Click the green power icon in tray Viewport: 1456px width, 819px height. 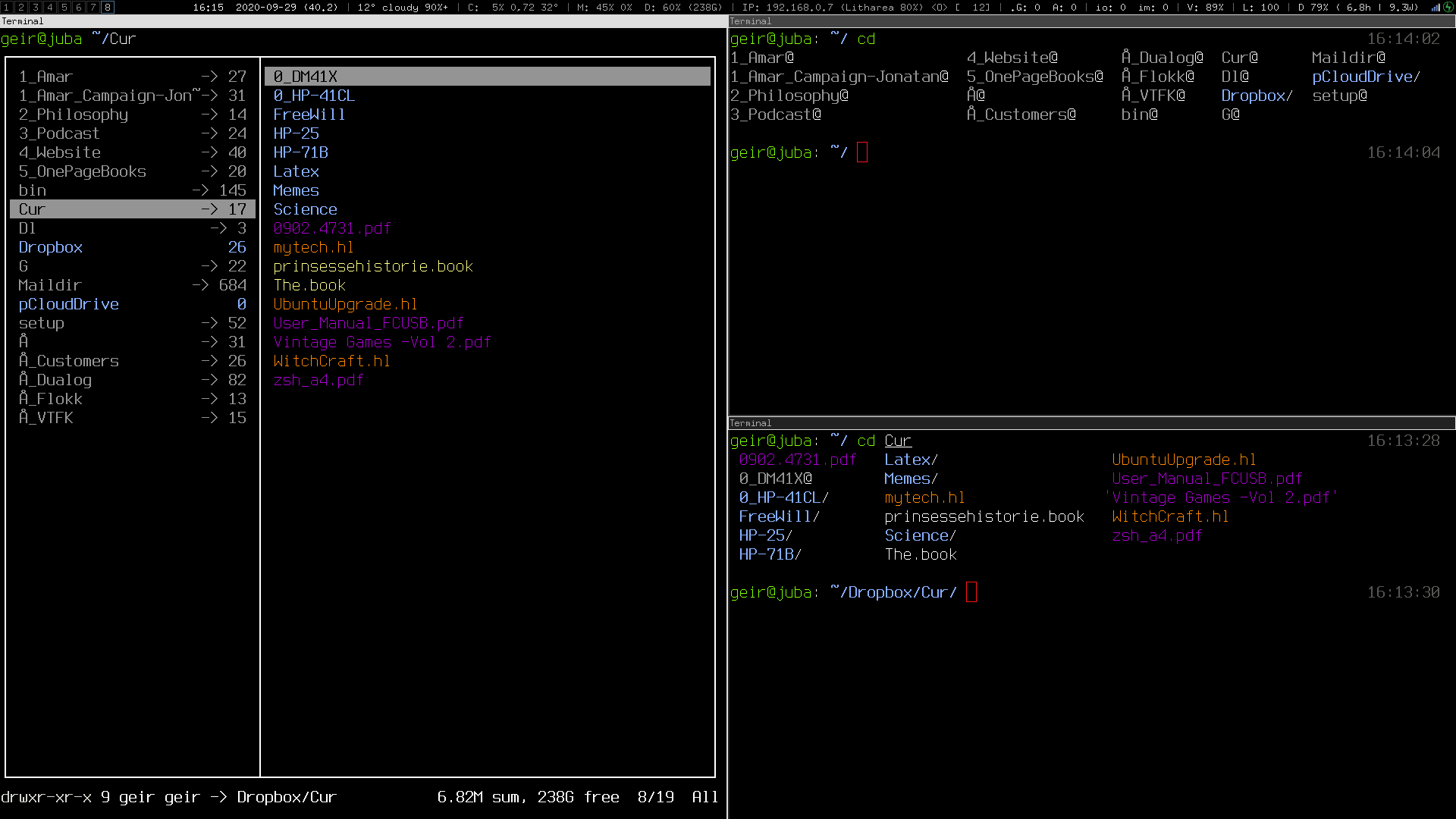point(1448,7)
